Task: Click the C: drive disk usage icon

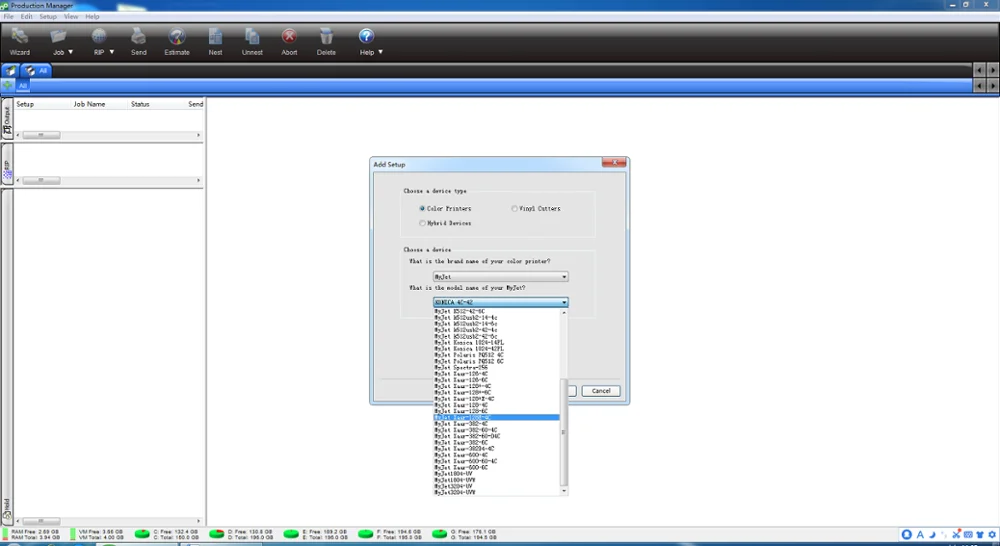Action: click(x=142, y=534)
